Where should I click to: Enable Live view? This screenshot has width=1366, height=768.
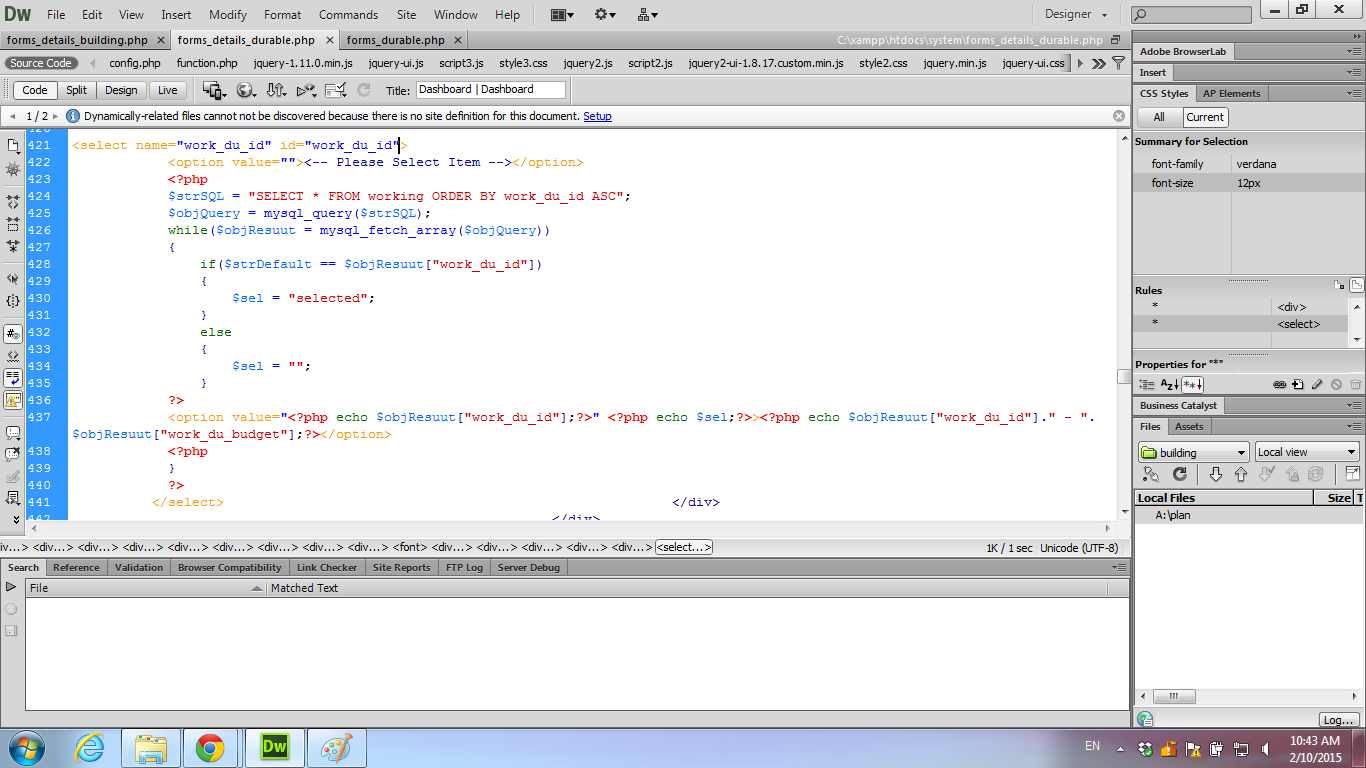[167, 90]
